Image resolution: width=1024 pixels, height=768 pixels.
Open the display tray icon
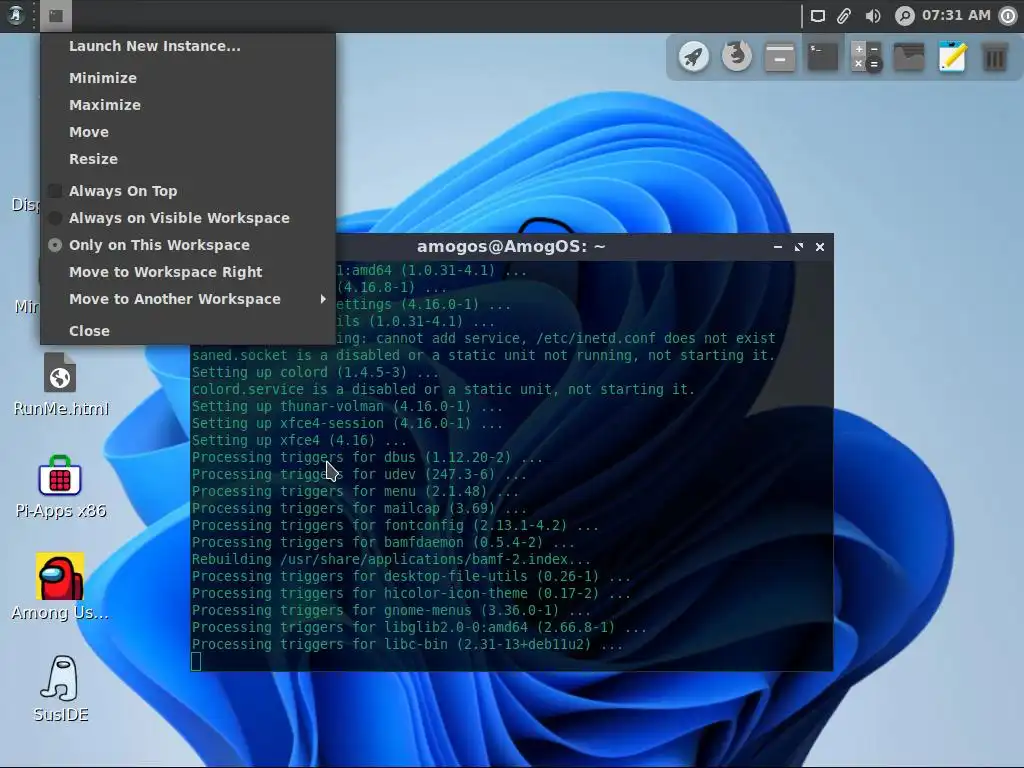pyautogui.click(x=818, y=16)
